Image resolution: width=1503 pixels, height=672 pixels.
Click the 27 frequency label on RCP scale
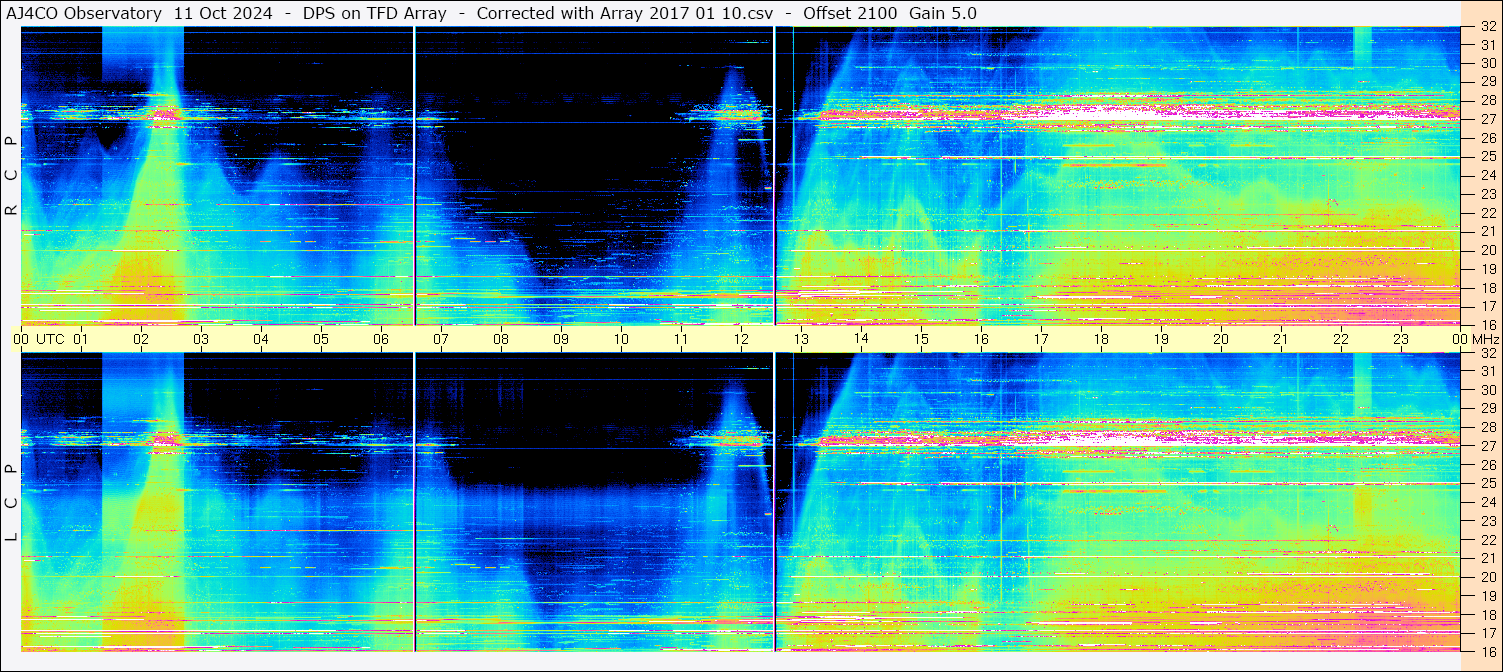click(x=1488, y=119)
